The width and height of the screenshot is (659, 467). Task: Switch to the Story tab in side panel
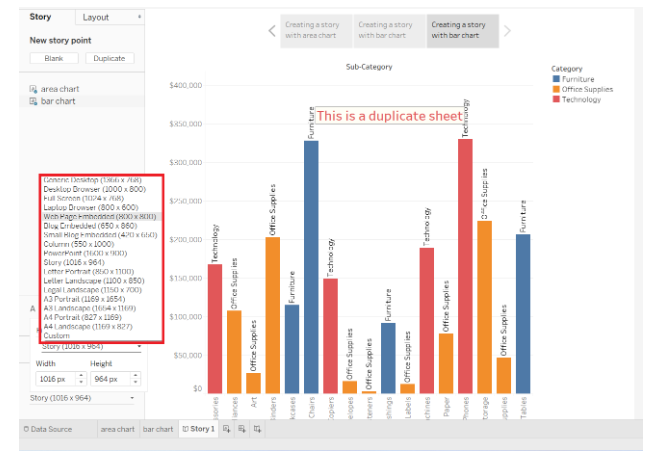pos(41,17)
